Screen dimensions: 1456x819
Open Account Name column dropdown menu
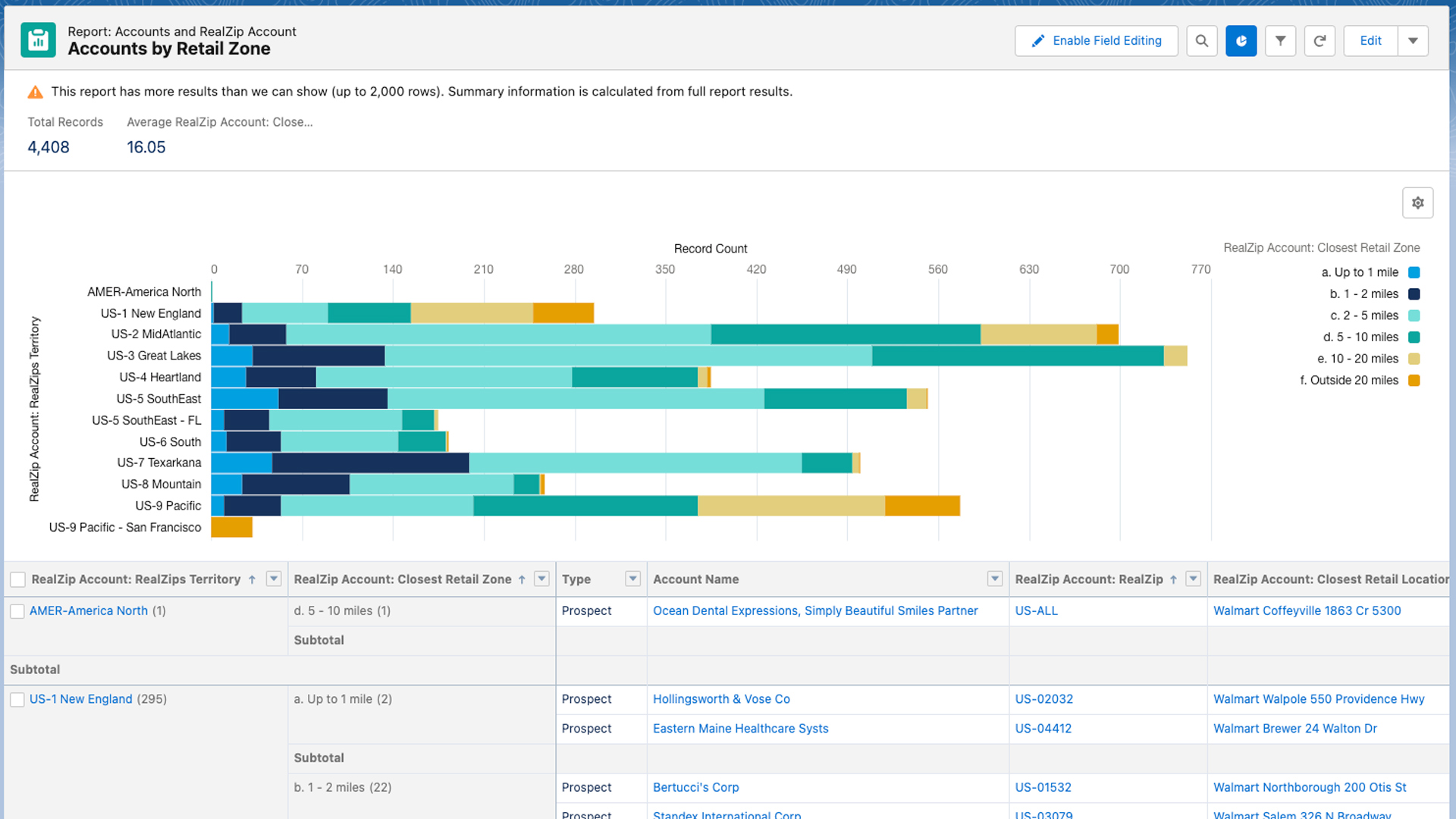995,579
